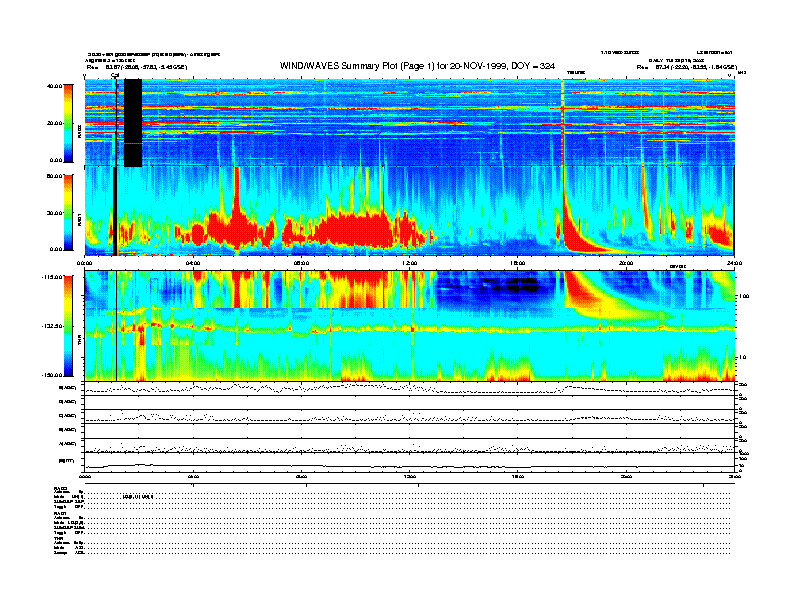Screen dimensions: 792x612
Task: Click the first (top) line-plot axis label under TNR
Action: point(67,388)
